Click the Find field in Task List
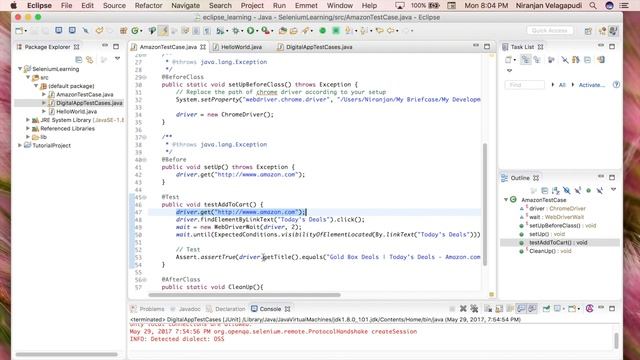This screenshot has width=640, height=360. 524,85
